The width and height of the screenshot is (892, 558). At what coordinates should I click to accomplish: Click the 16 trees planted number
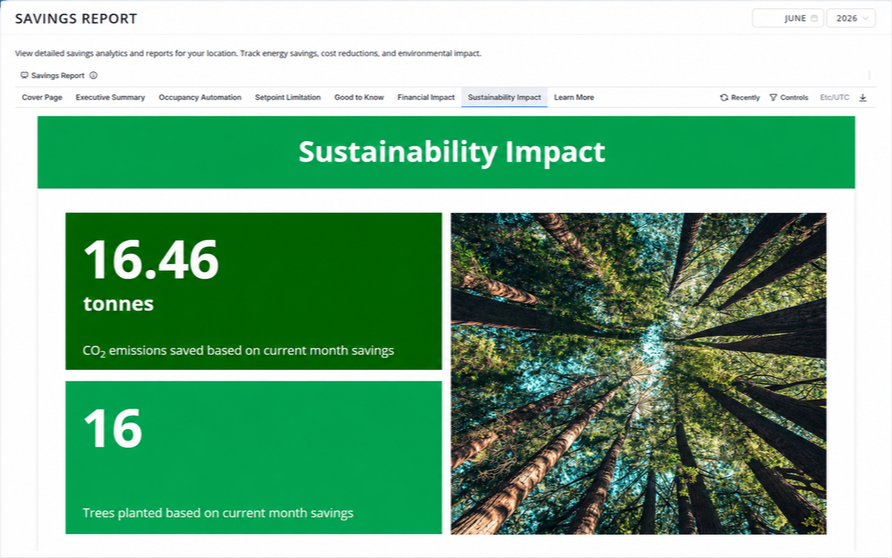113,428
